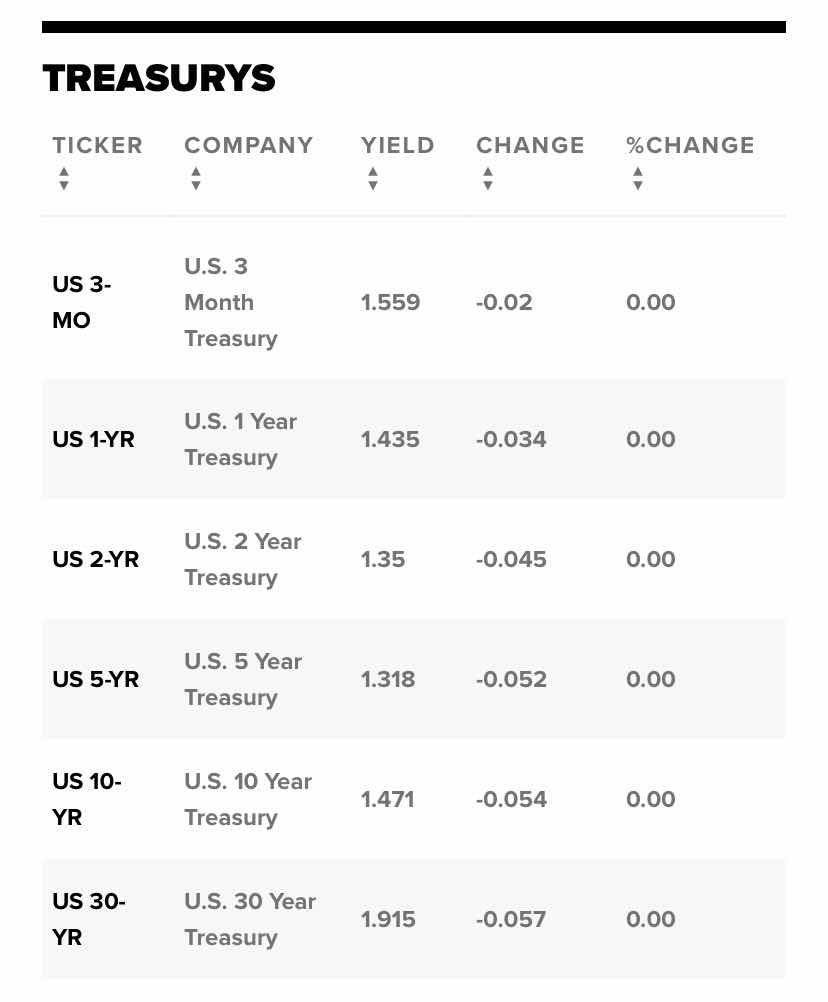Open the US 3-MO ticker link
The height and width of the screenshot is (1002, 828).
pos(82,302)
